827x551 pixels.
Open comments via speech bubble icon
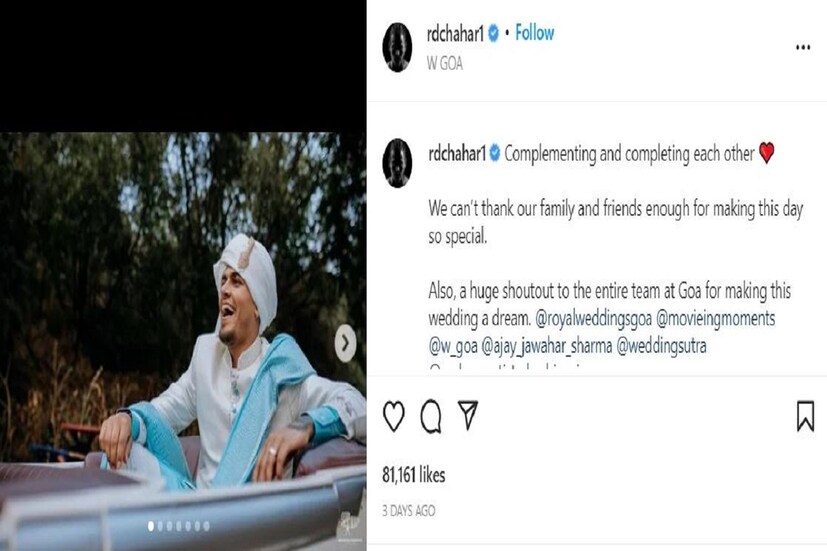pyautogui.click(x=431, y=416)
